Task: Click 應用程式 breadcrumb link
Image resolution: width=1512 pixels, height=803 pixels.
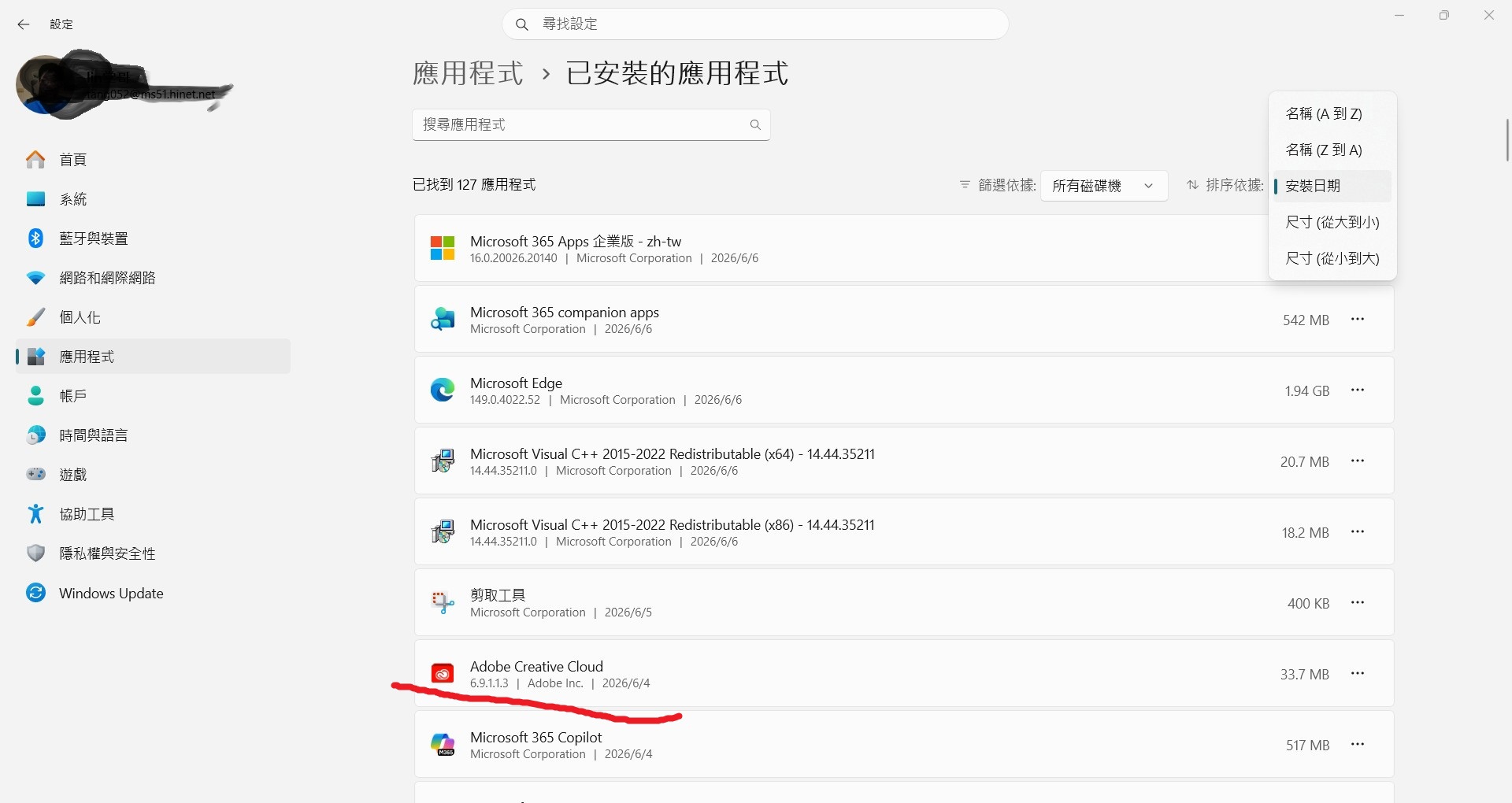Action: pyautogui.click(x=468, y=73)
